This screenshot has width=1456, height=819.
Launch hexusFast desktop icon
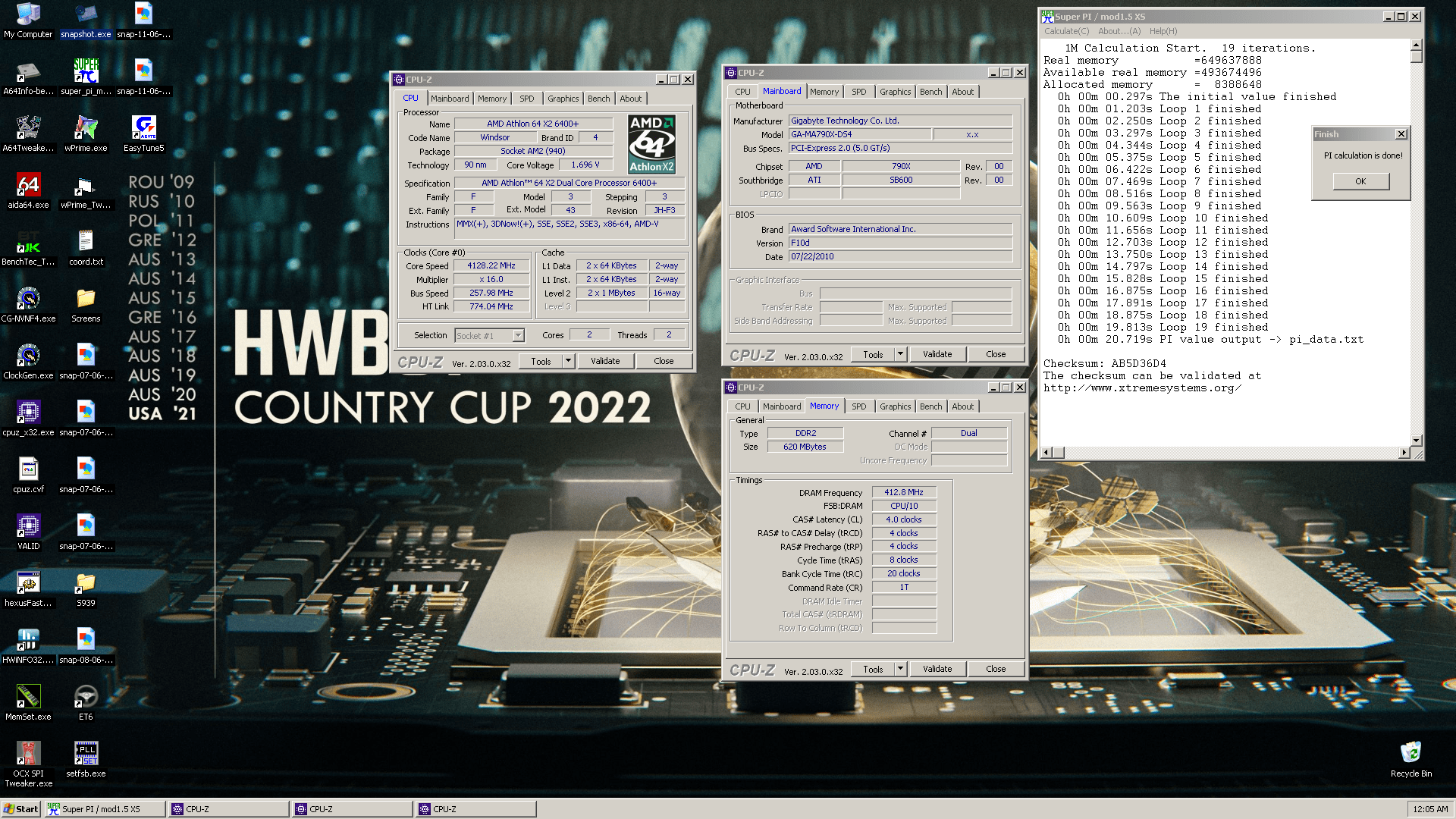[x=28, y=589]
